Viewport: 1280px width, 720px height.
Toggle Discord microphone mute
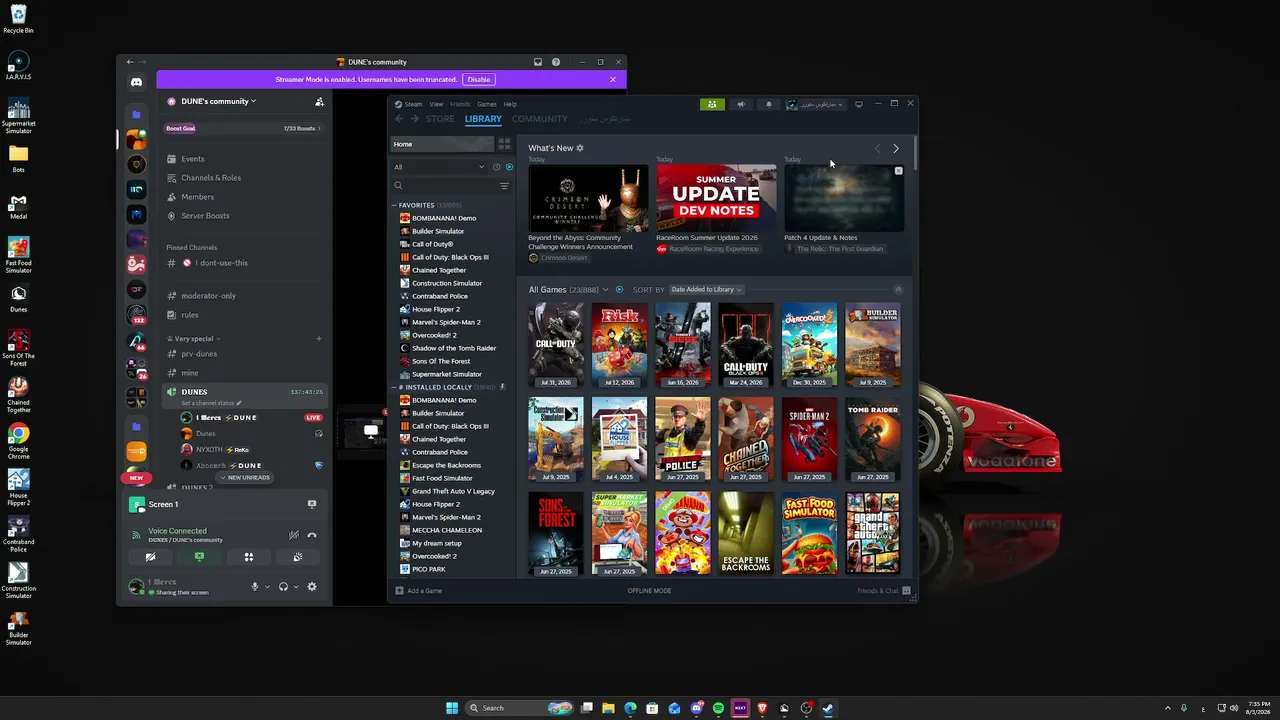pos(255,587)
